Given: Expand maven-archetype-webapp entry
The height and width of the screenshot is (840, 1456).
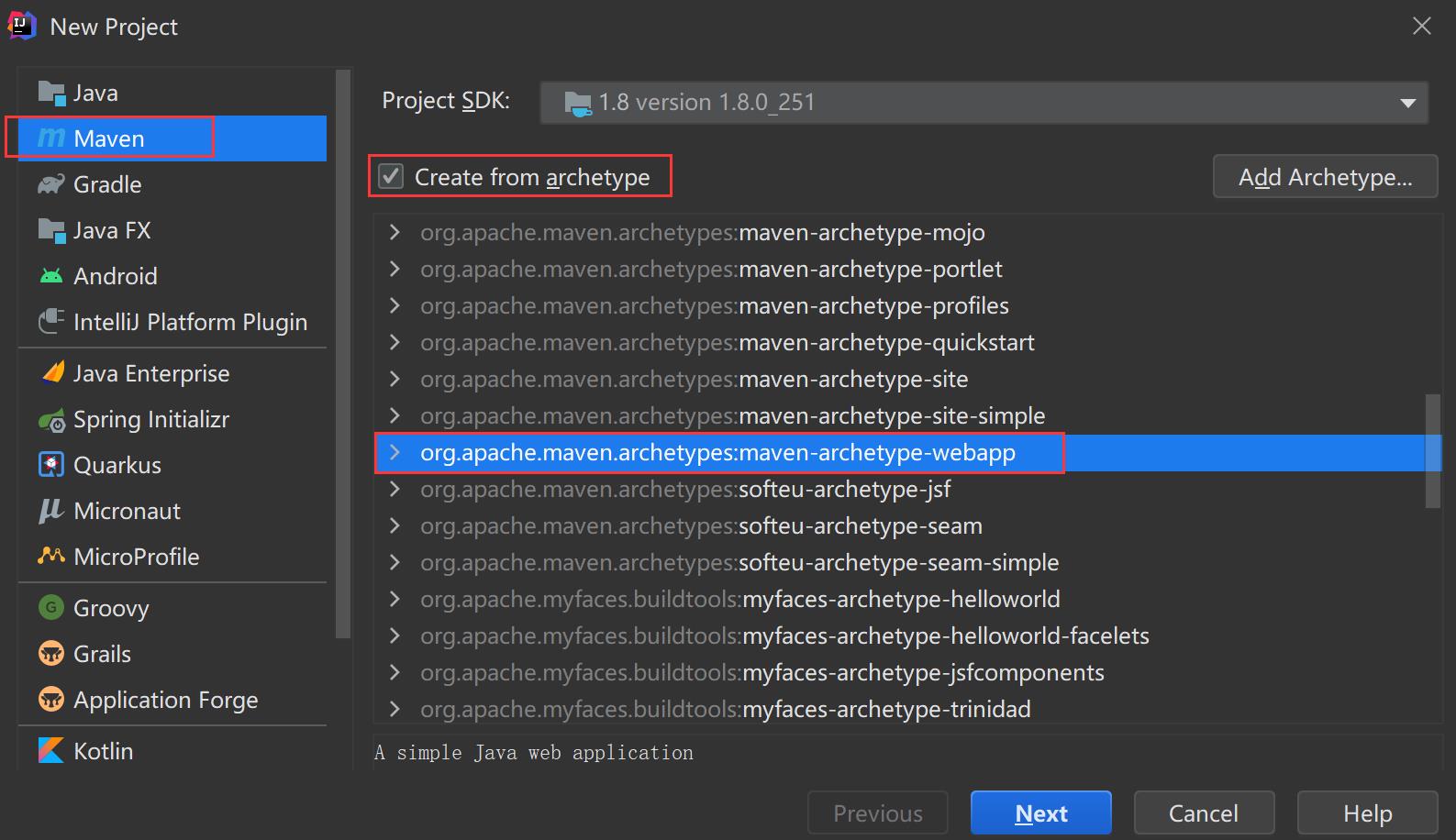Looking at the screenshot, I should (x=395, y=452).
